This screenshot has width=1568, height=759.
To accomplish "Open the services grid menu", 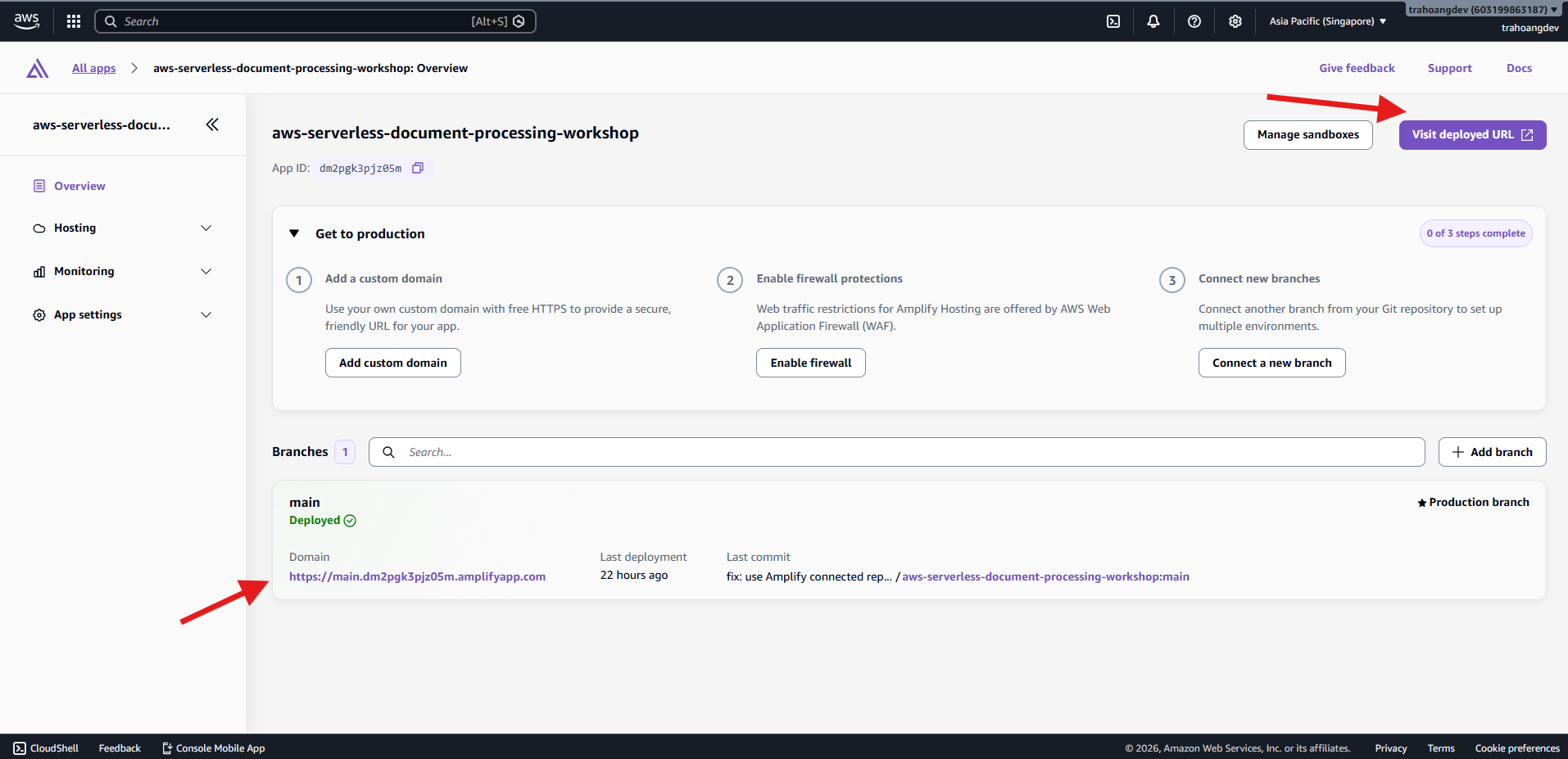I will tap(74, 21).
